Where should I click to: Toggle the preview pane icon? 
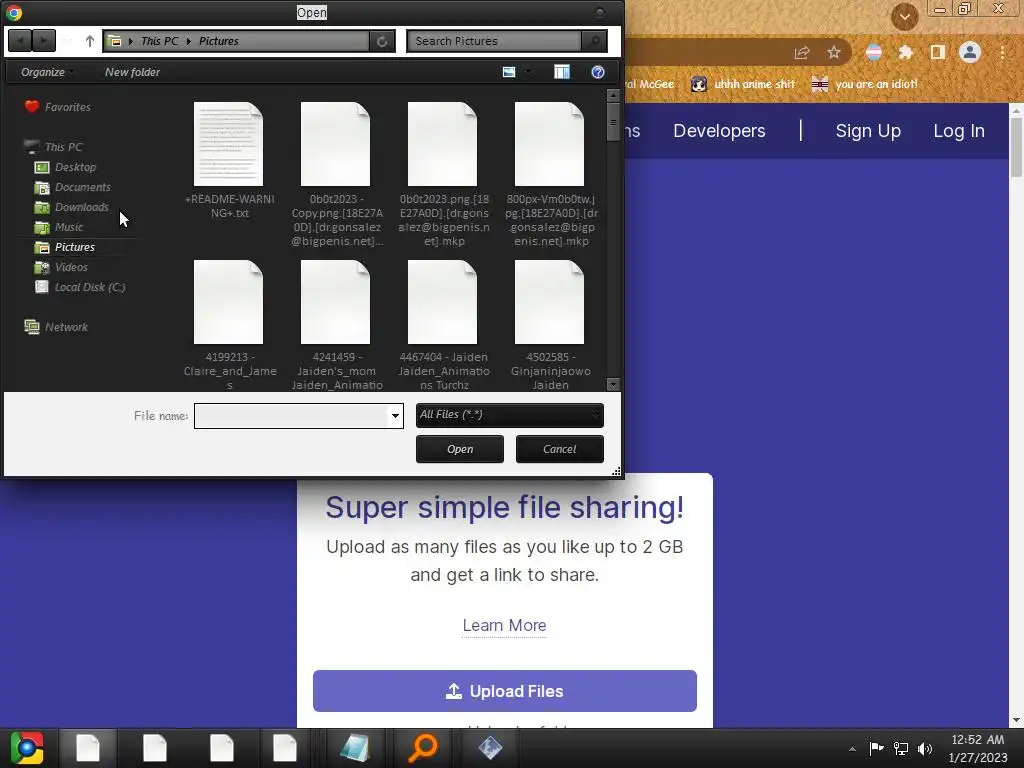(562, 72)
